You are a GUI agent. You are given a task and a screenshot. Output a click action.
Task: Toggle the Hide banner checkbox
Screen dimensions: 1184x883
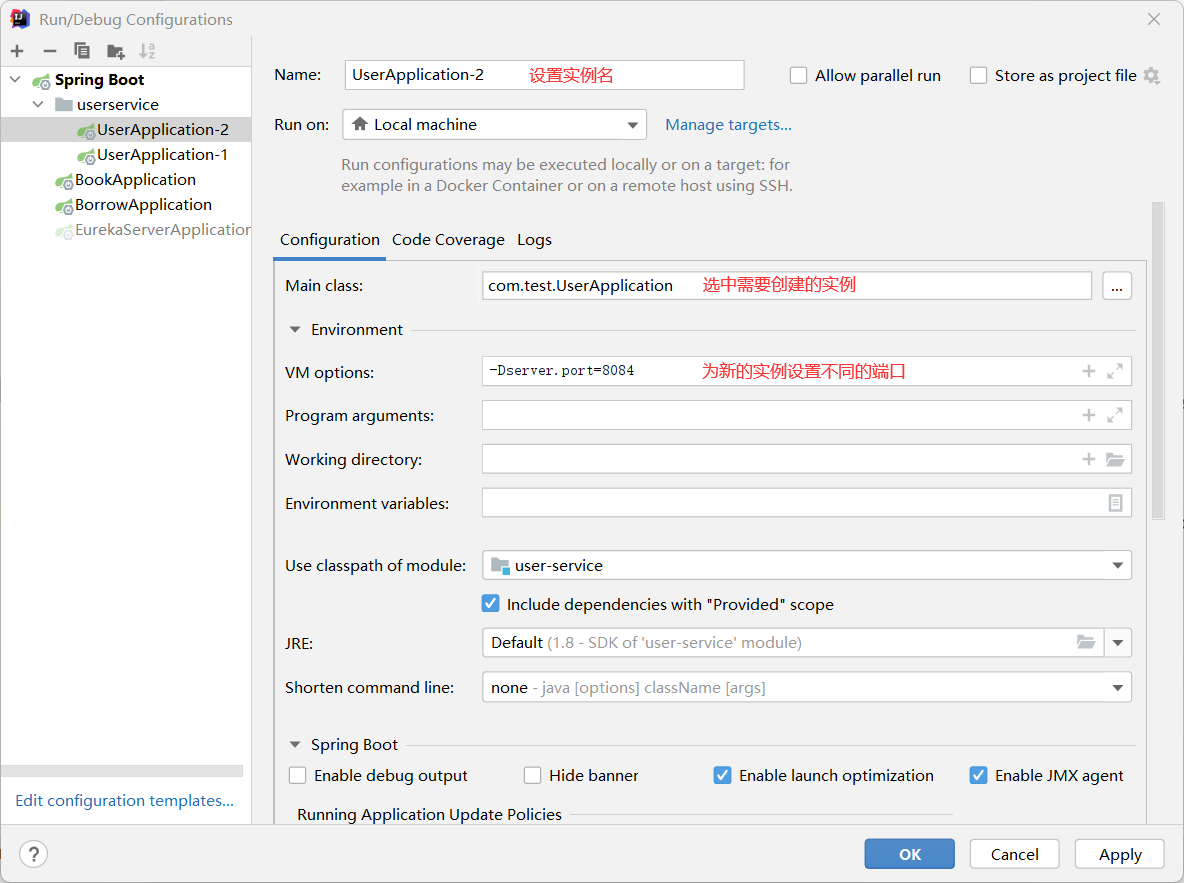tap(532, 775)
